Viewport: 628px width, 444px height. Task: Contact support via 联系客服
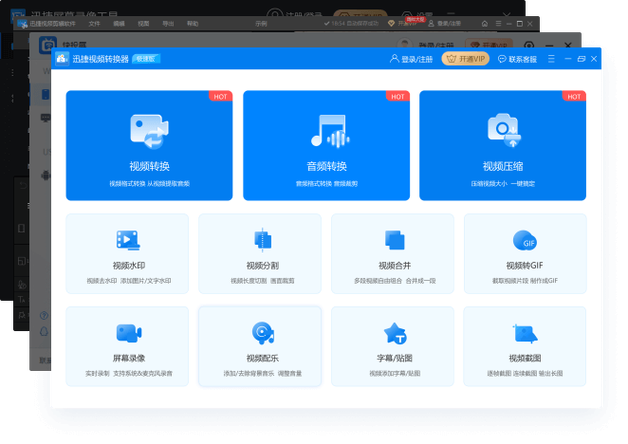[517, 59]
